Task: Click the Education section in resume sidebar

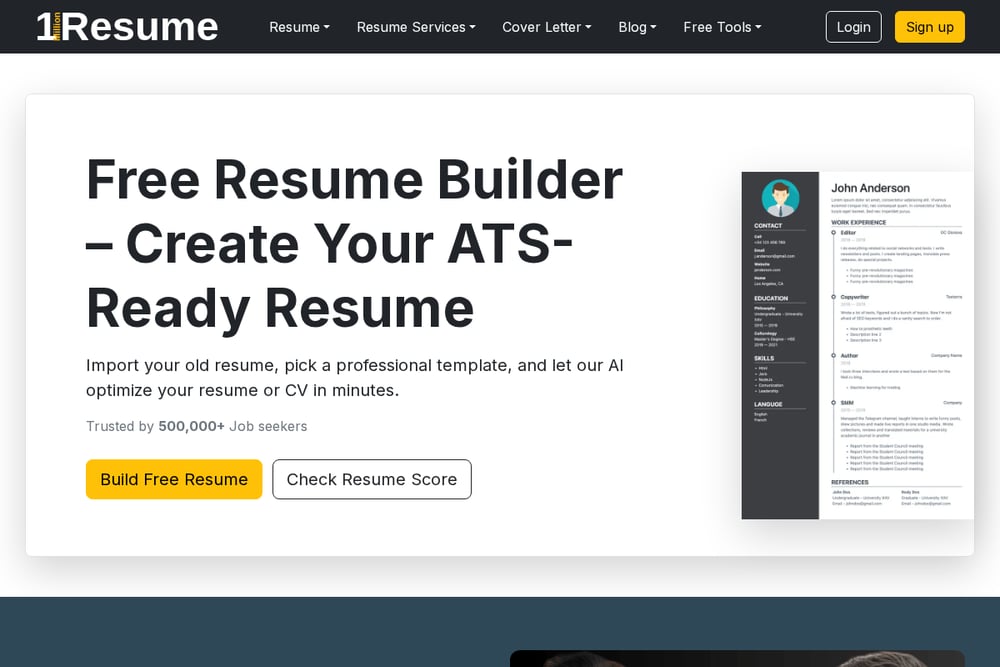Action: 770,298
